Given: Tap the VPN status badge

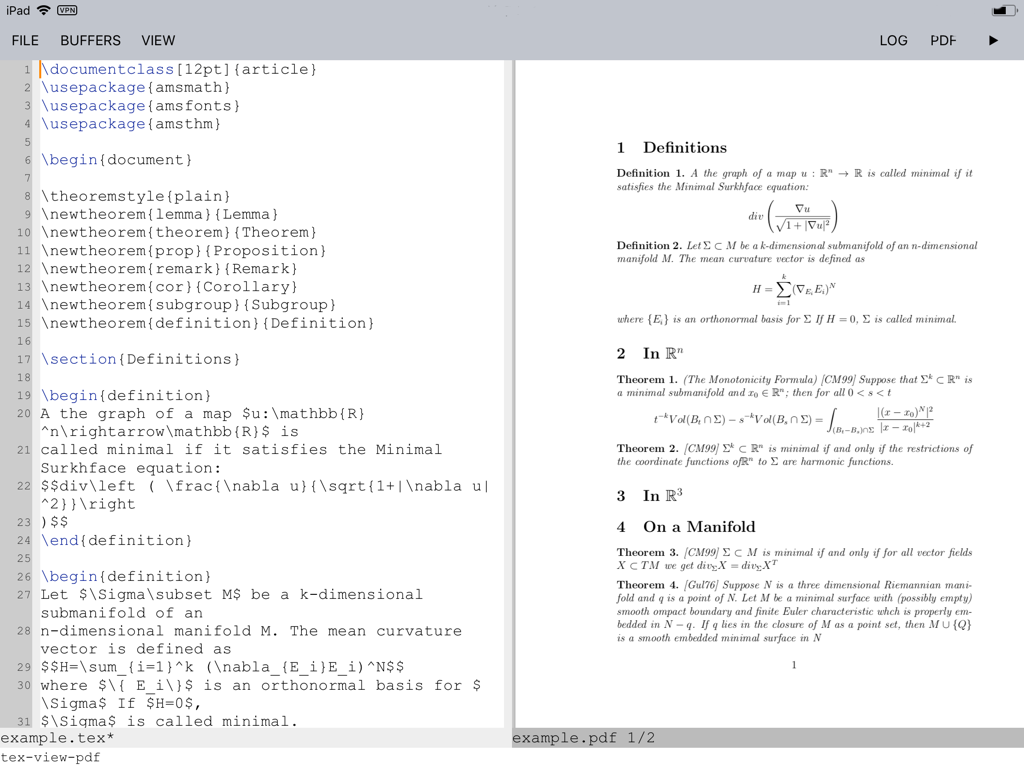Looking at the screenshot, I should [x=67, y=10].
